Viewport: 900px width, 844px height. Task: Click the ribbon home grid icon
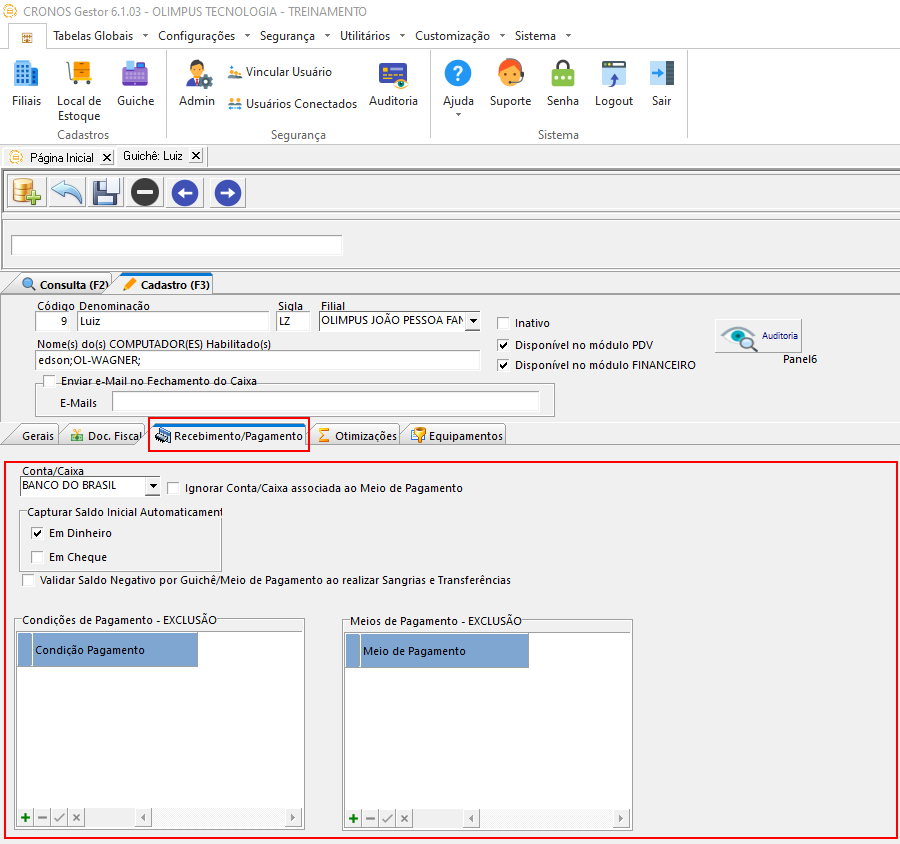coord(27,38)
